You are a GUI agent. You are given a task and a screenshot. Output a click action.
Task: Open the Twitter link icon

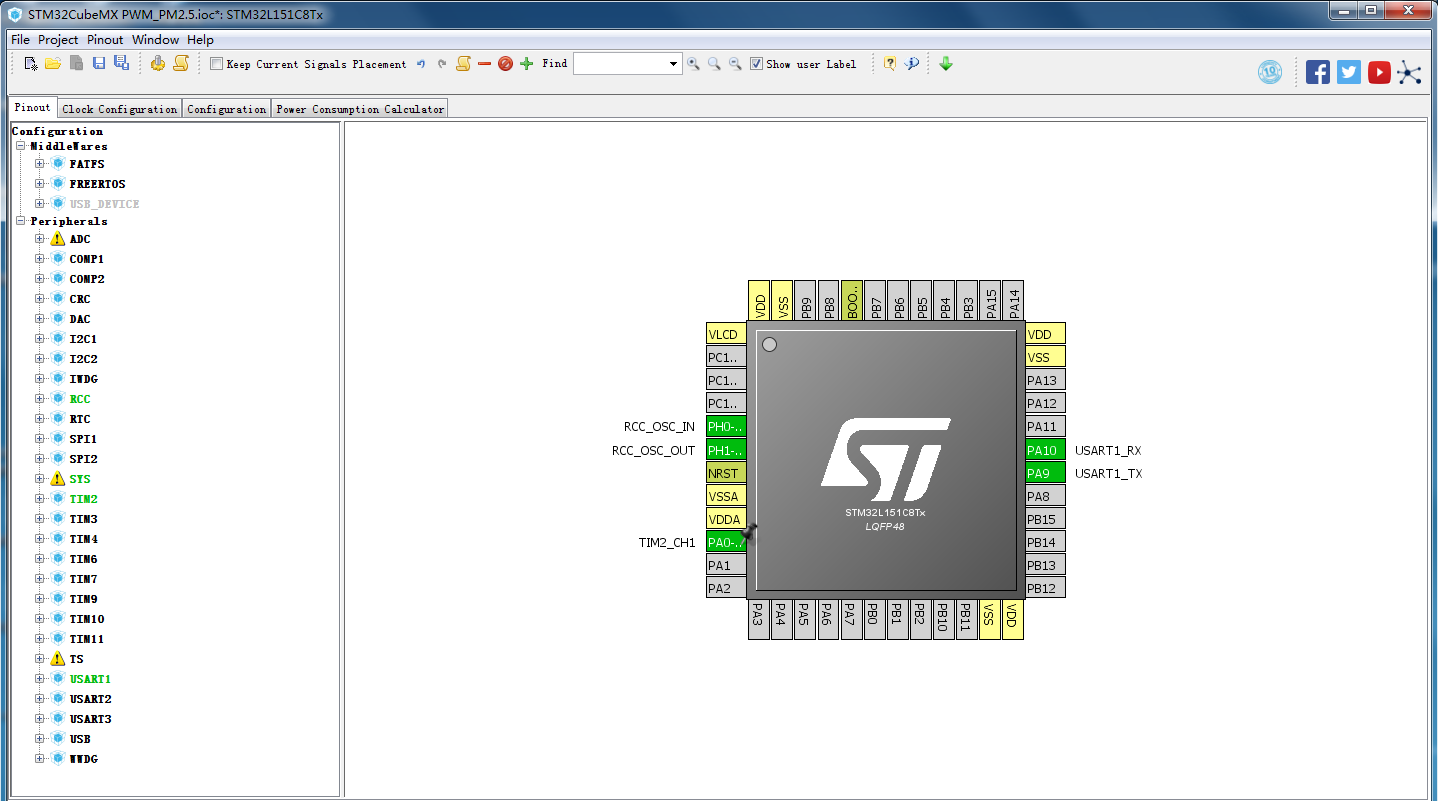tap(1349, 72)
